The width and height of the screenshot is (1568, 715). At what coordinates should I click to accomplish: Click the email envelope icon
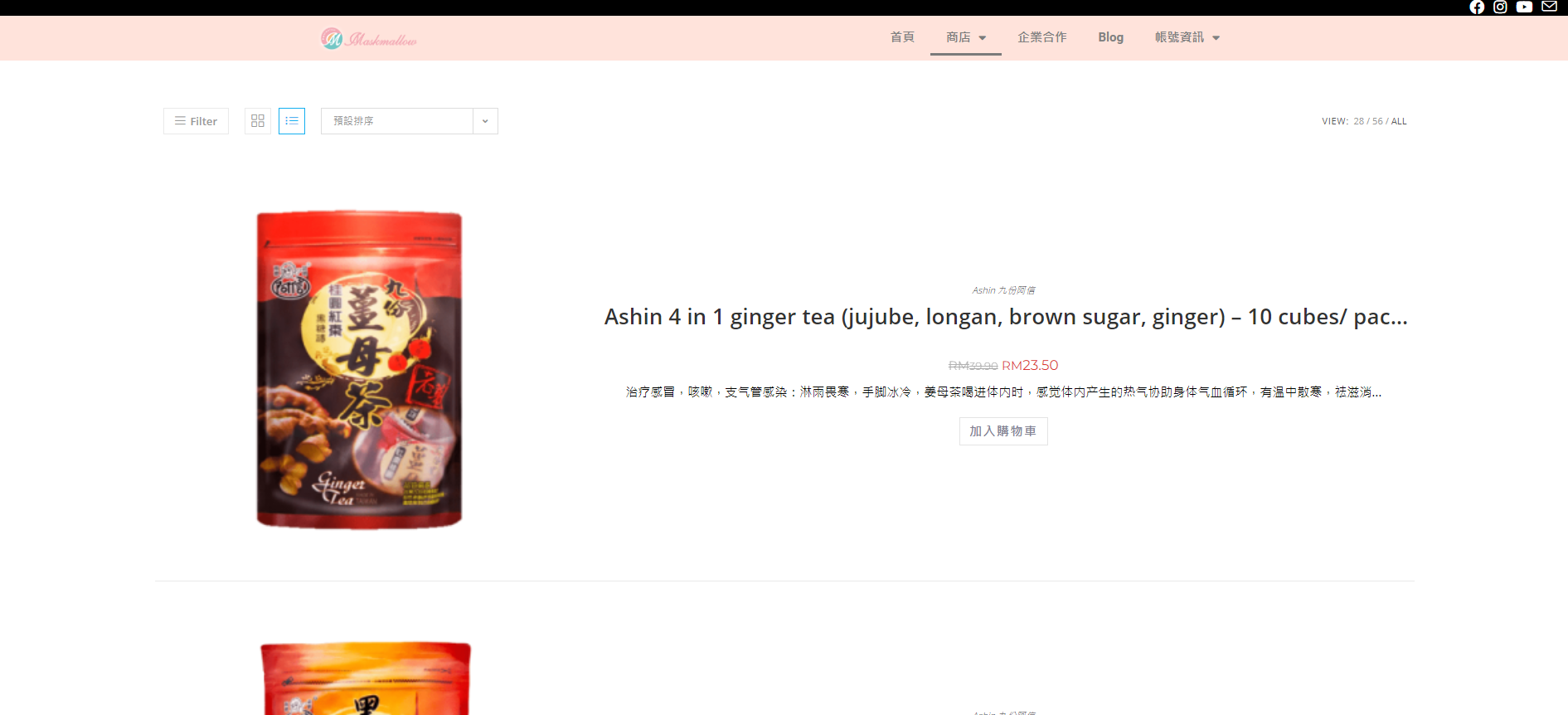(x=1549, y=7)
